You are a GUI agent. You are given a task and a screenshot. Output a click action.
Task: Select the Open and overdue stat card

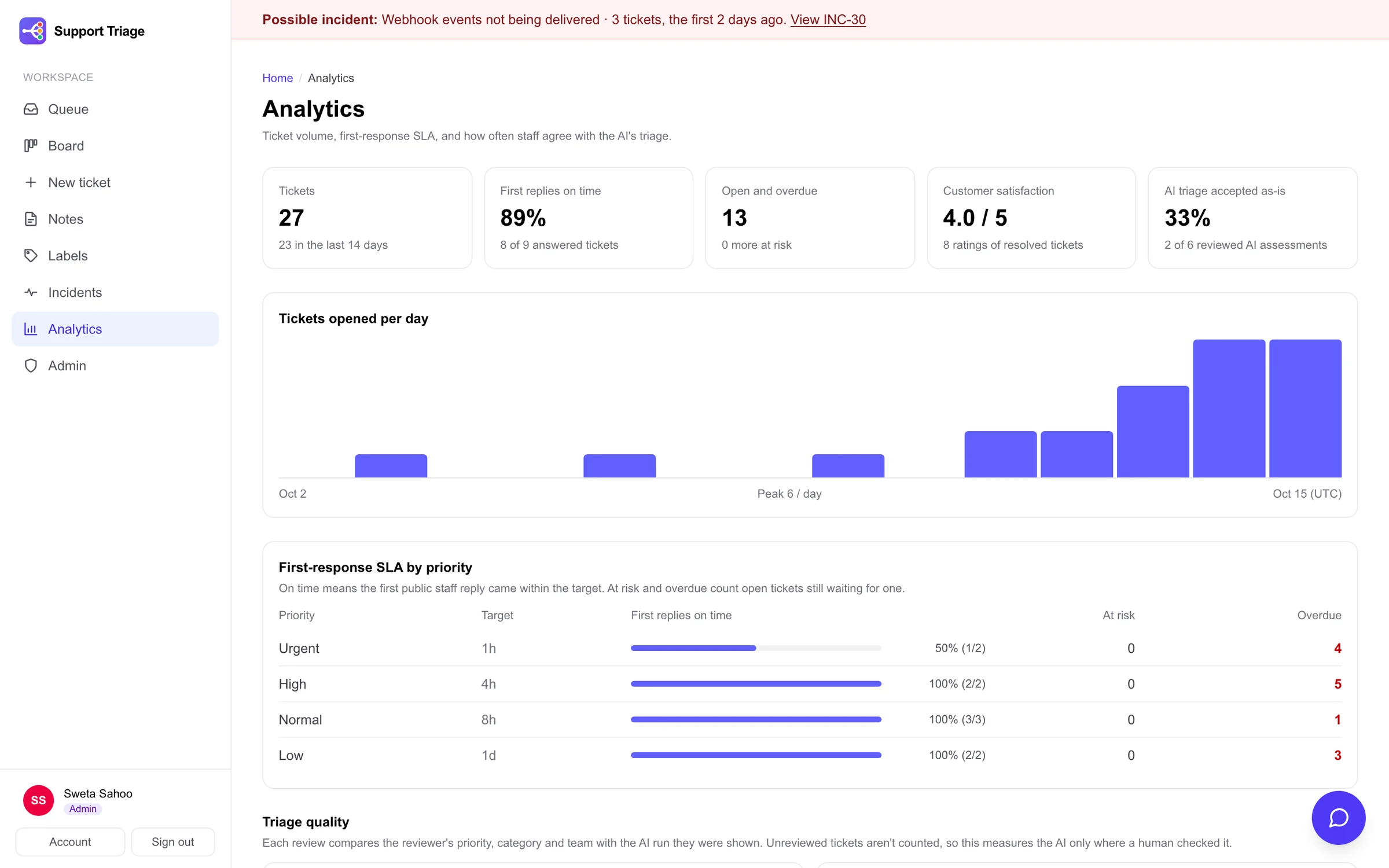(810, 218)
